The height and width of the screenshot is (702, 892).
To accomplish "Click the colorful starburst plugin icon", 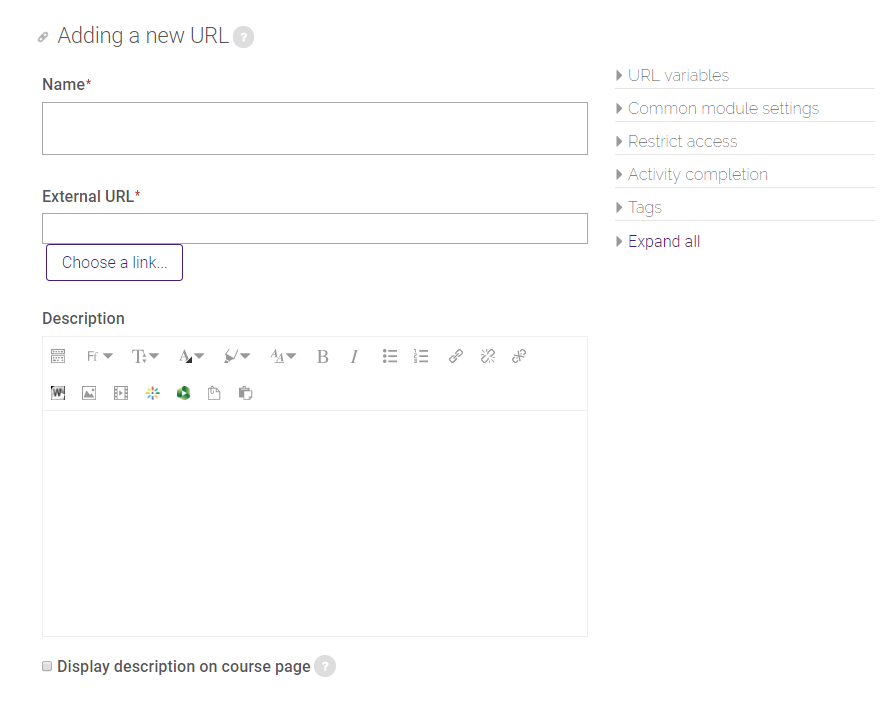I will click(152, 393).
